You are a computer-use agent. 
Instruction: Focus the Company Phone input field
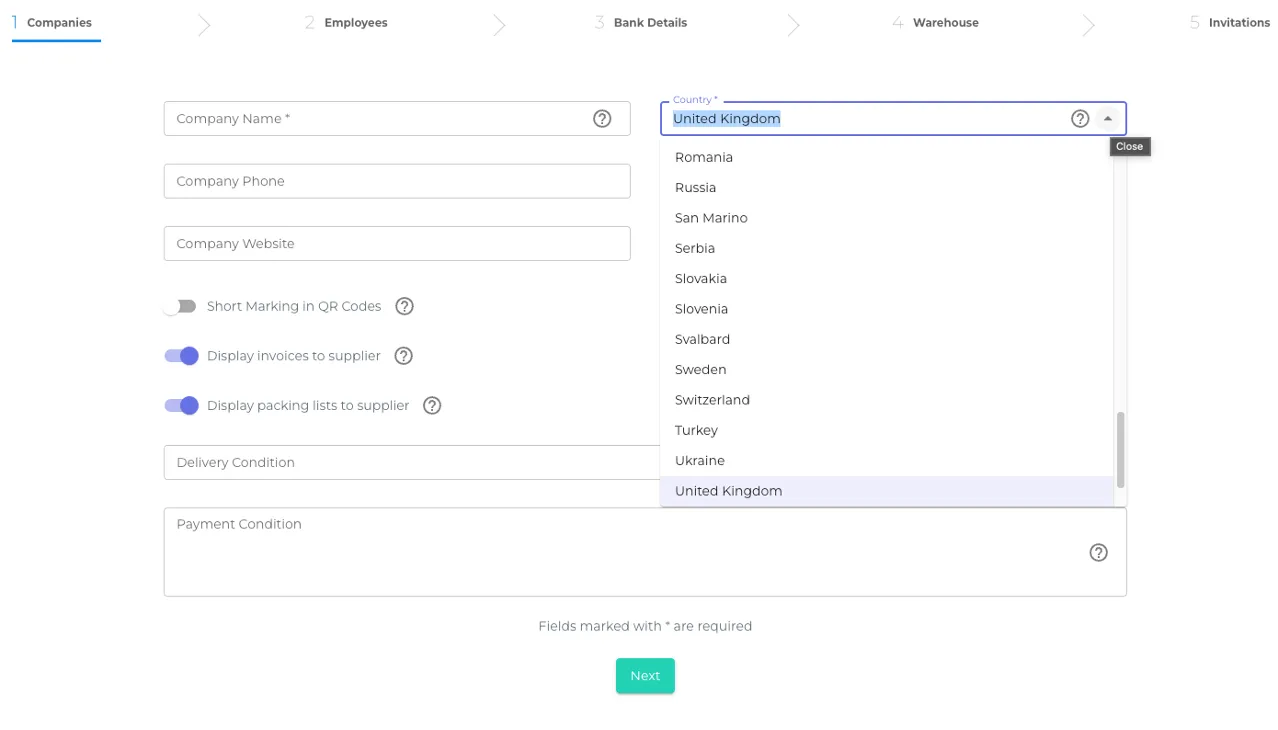[397, 181]
